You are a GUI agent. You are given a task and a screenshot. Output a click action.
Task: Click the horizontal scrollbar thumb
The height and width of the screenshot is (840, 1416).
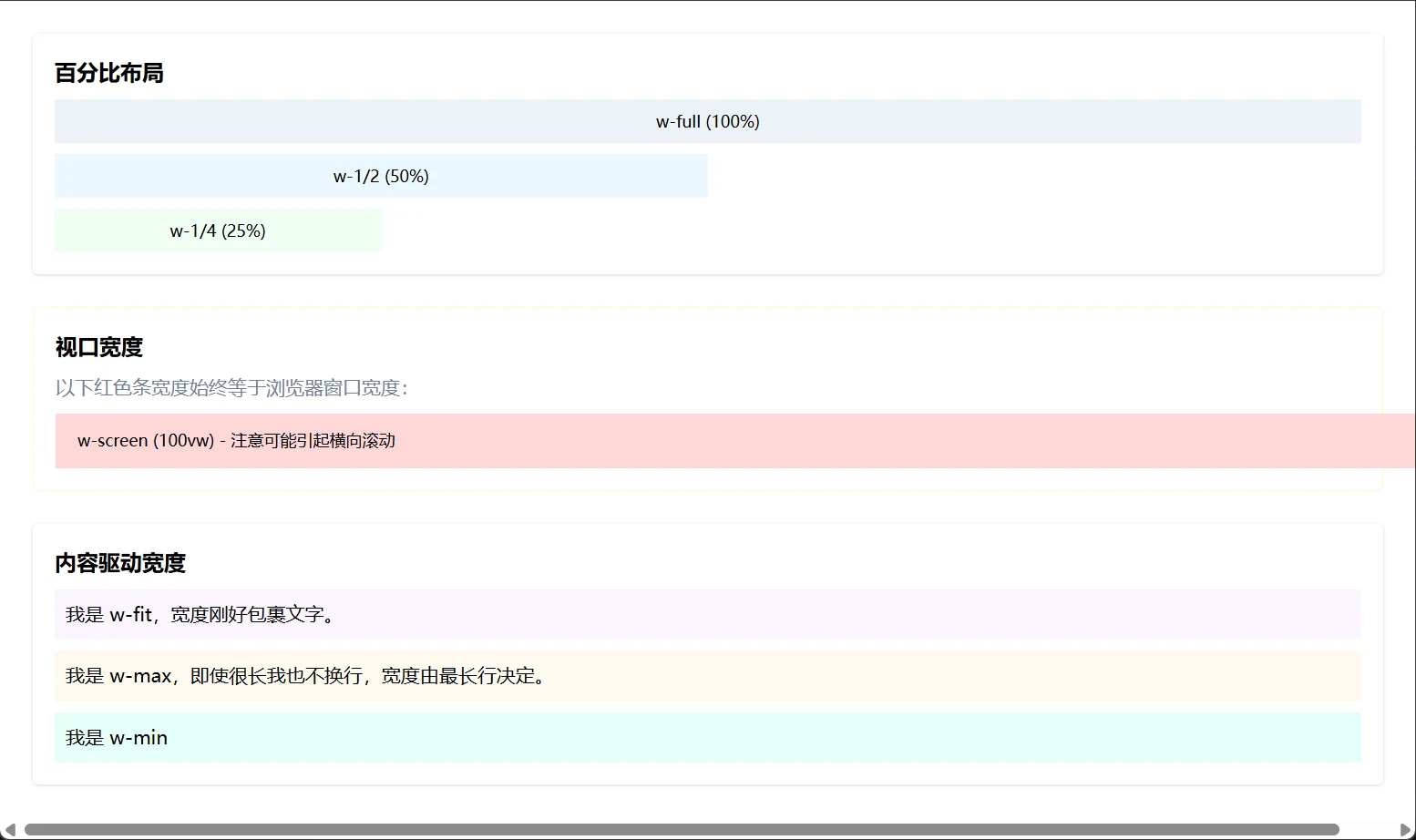(x=682, y=830)
